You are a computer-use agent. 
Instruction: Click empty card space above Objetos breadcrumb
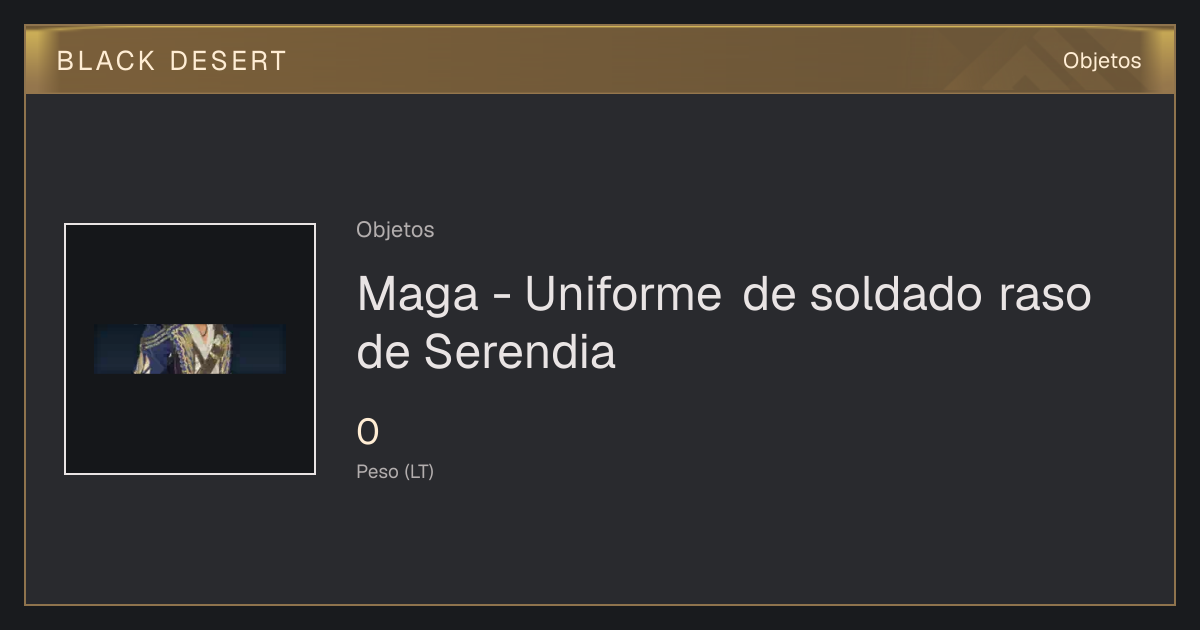pyautogui.click(x=600, y=155)
